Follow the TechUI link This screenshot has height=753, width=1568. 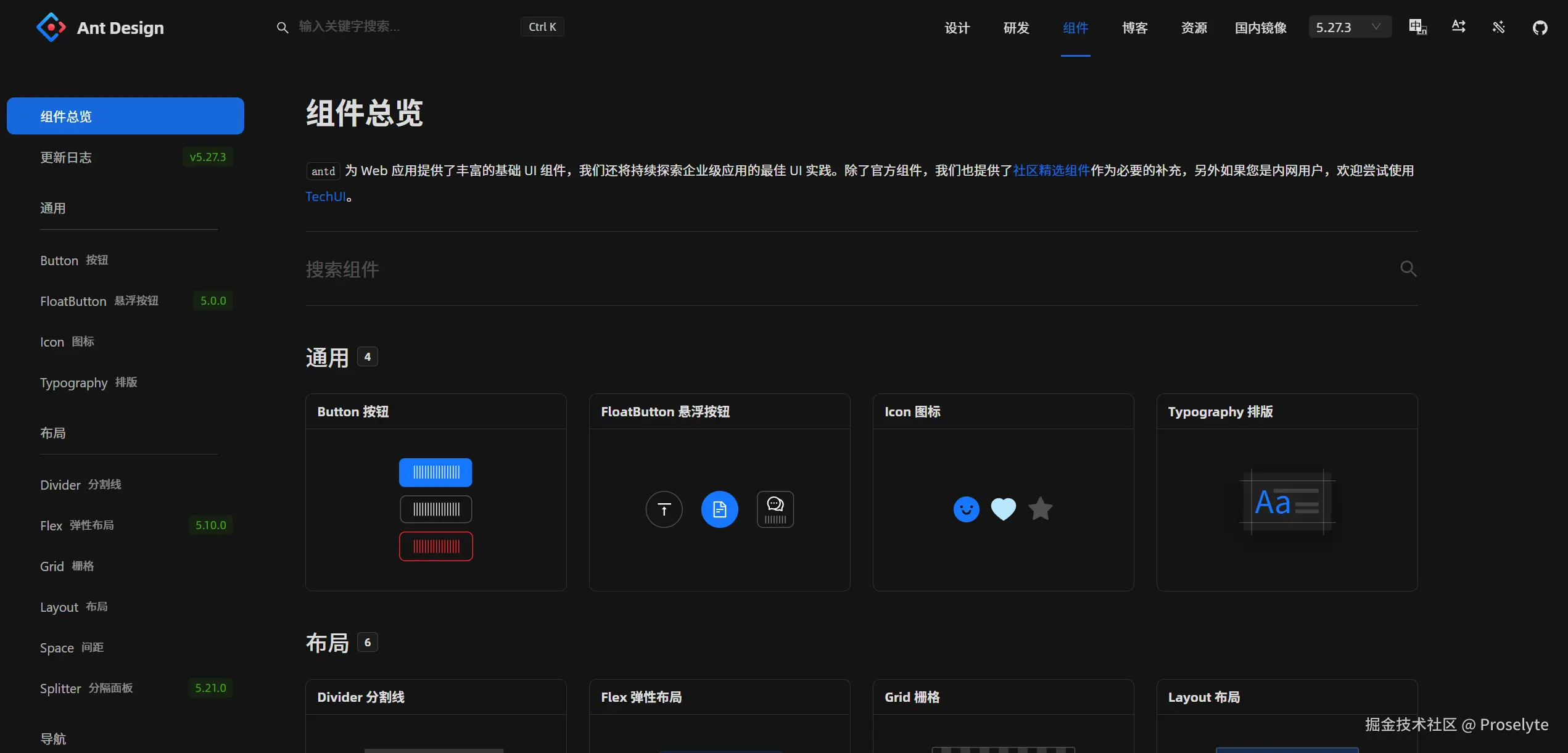tap(325, 197)
